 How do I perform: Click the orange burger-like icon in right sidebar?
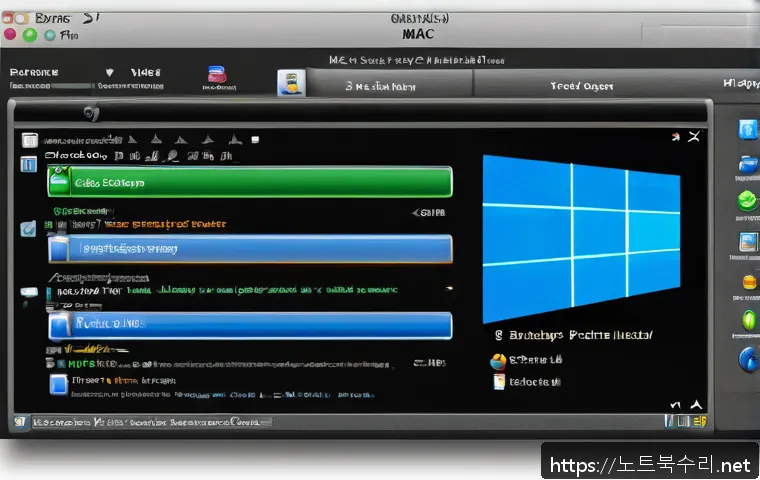pyautogui.click(x=747, y=282)
